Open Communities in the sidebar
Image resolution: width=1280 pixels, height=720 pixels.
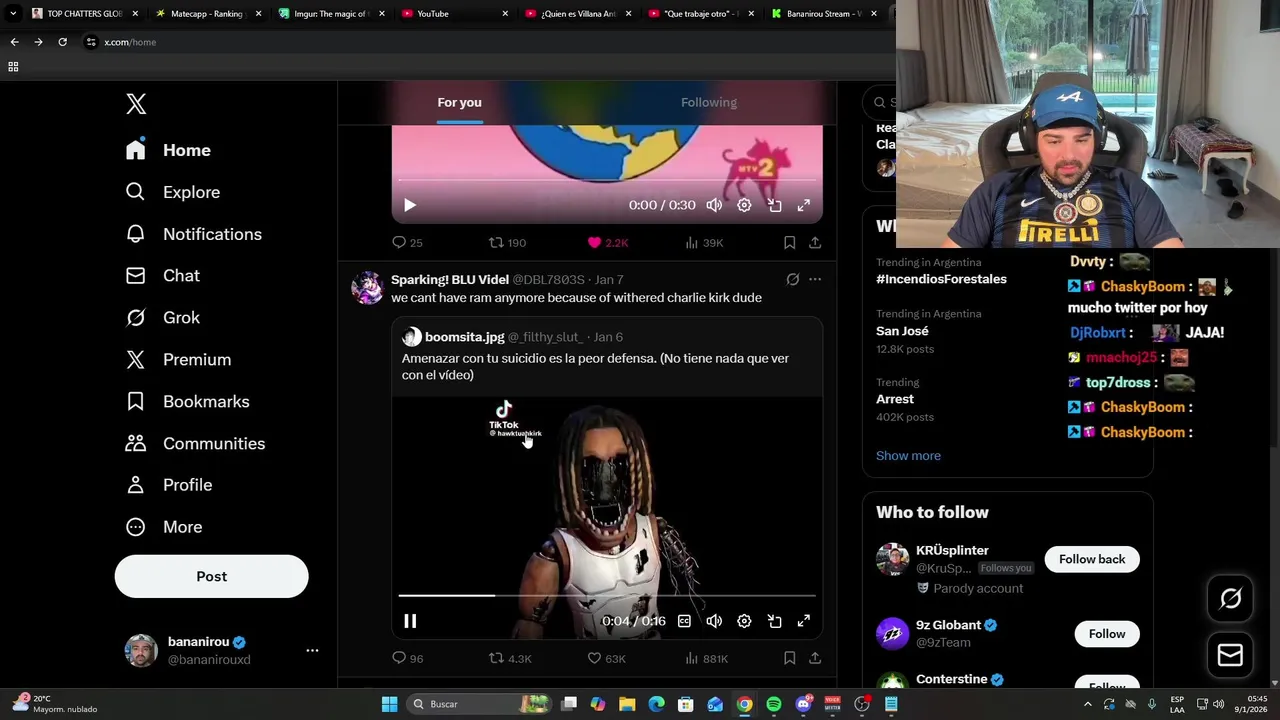[x=195, y=444]
